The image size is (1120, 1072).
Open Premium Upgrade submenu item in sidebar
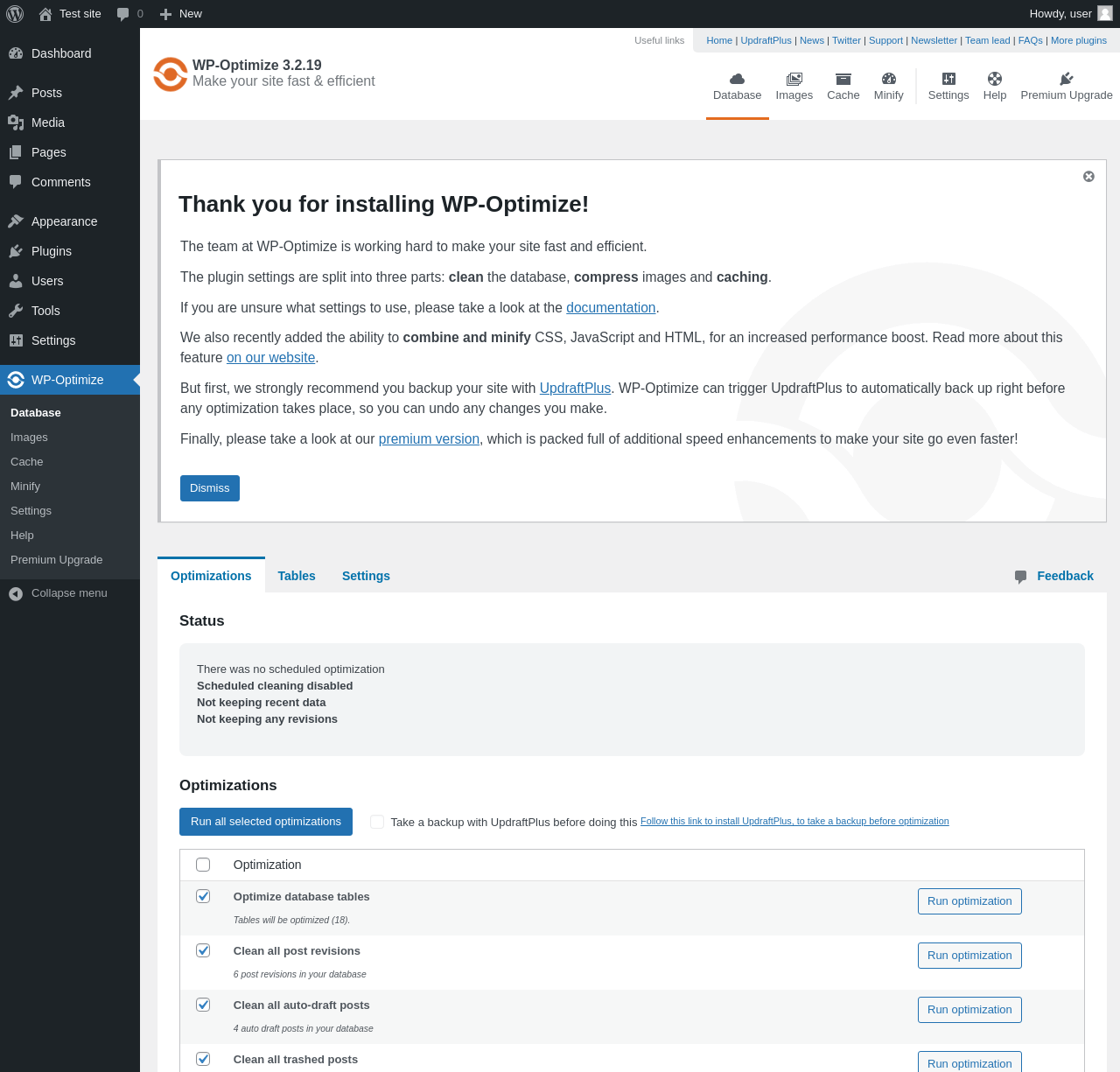click(56, 560)
